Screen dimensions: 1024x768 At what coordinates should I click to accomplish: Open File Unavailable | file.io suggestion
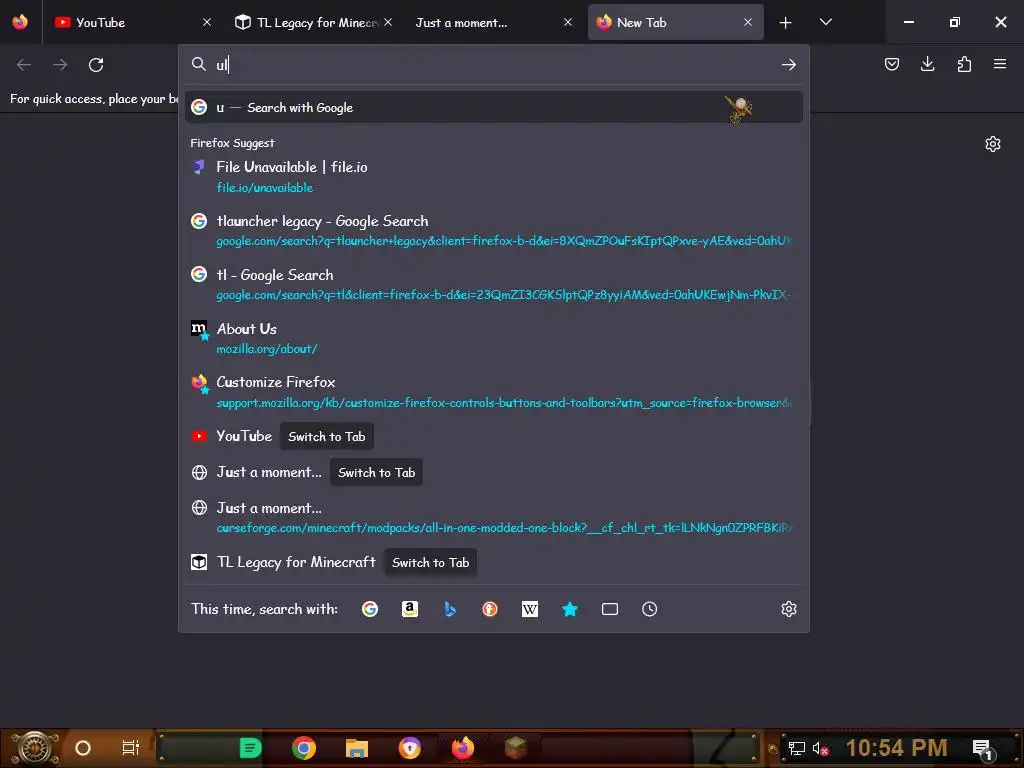pyautogui.click(x=494, y=177)
